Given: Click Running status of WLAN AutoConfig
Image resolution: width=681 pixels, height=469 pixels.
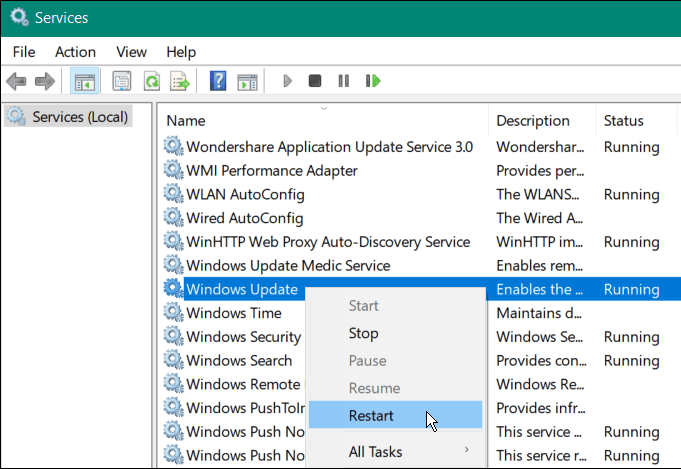Looking at the screenshot, I should click(631, 194).
